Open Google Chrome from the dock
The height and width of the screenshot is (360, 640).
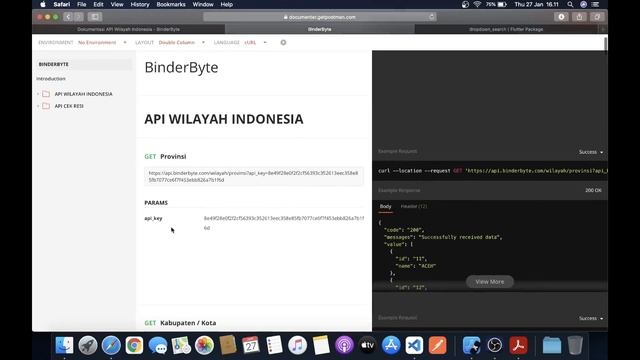134,345
